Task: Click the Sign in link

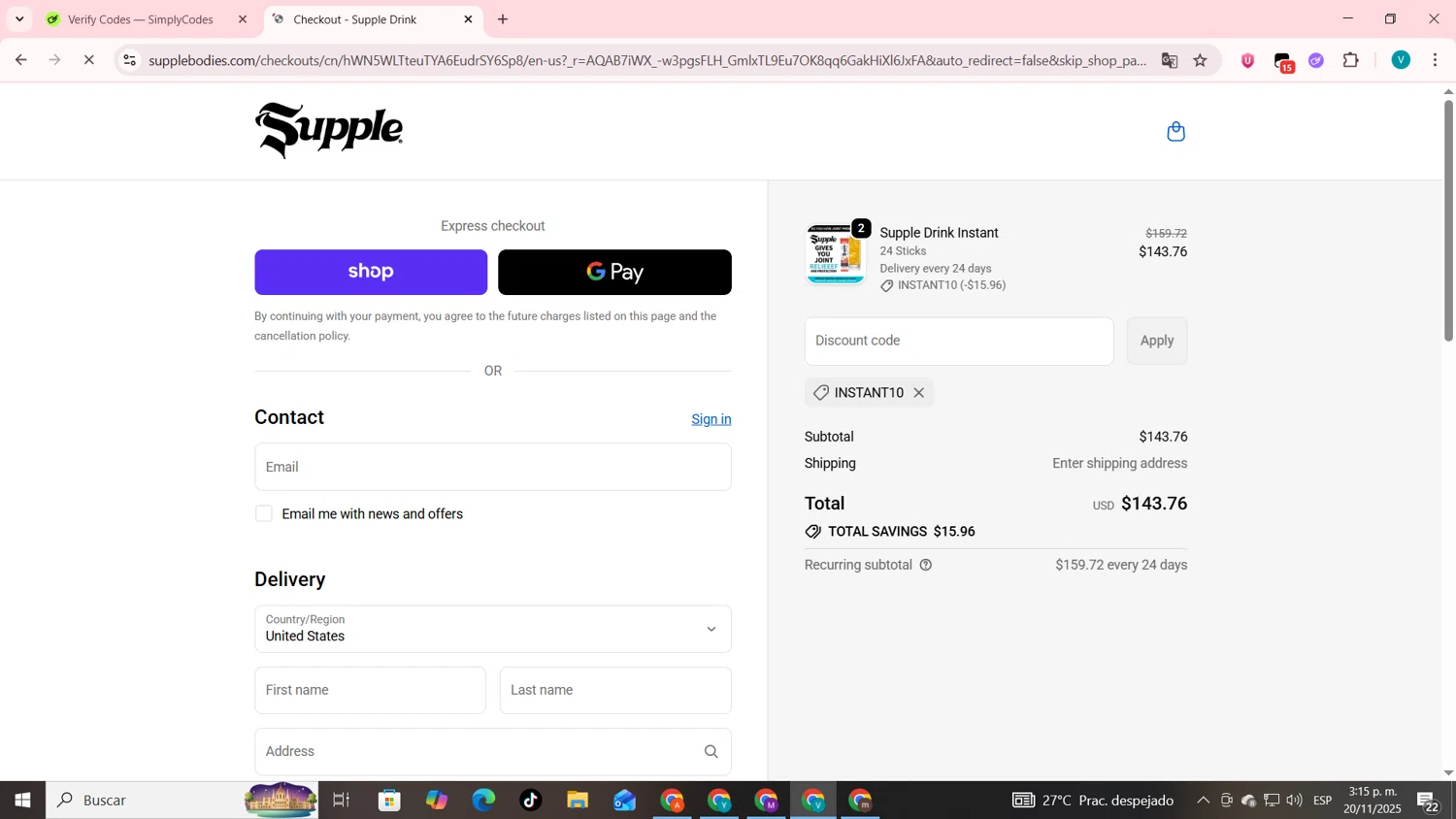Action: [711, 419]
